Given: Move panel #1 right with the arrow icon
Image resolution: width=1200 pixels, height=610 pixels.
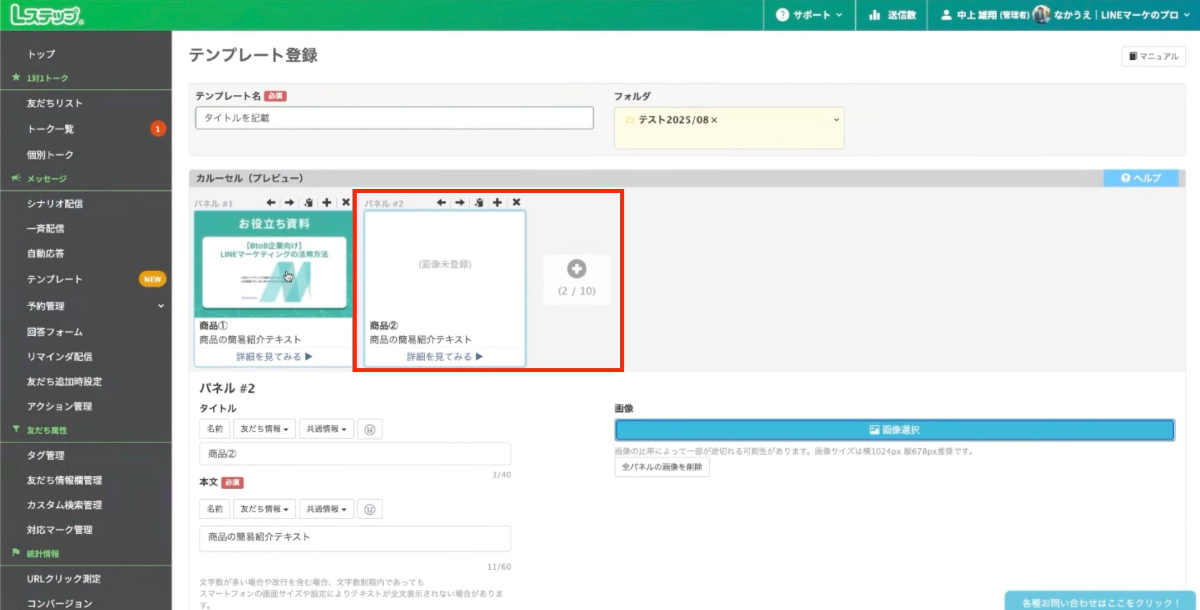Looking at the screenshot, I should pos(289,202).
